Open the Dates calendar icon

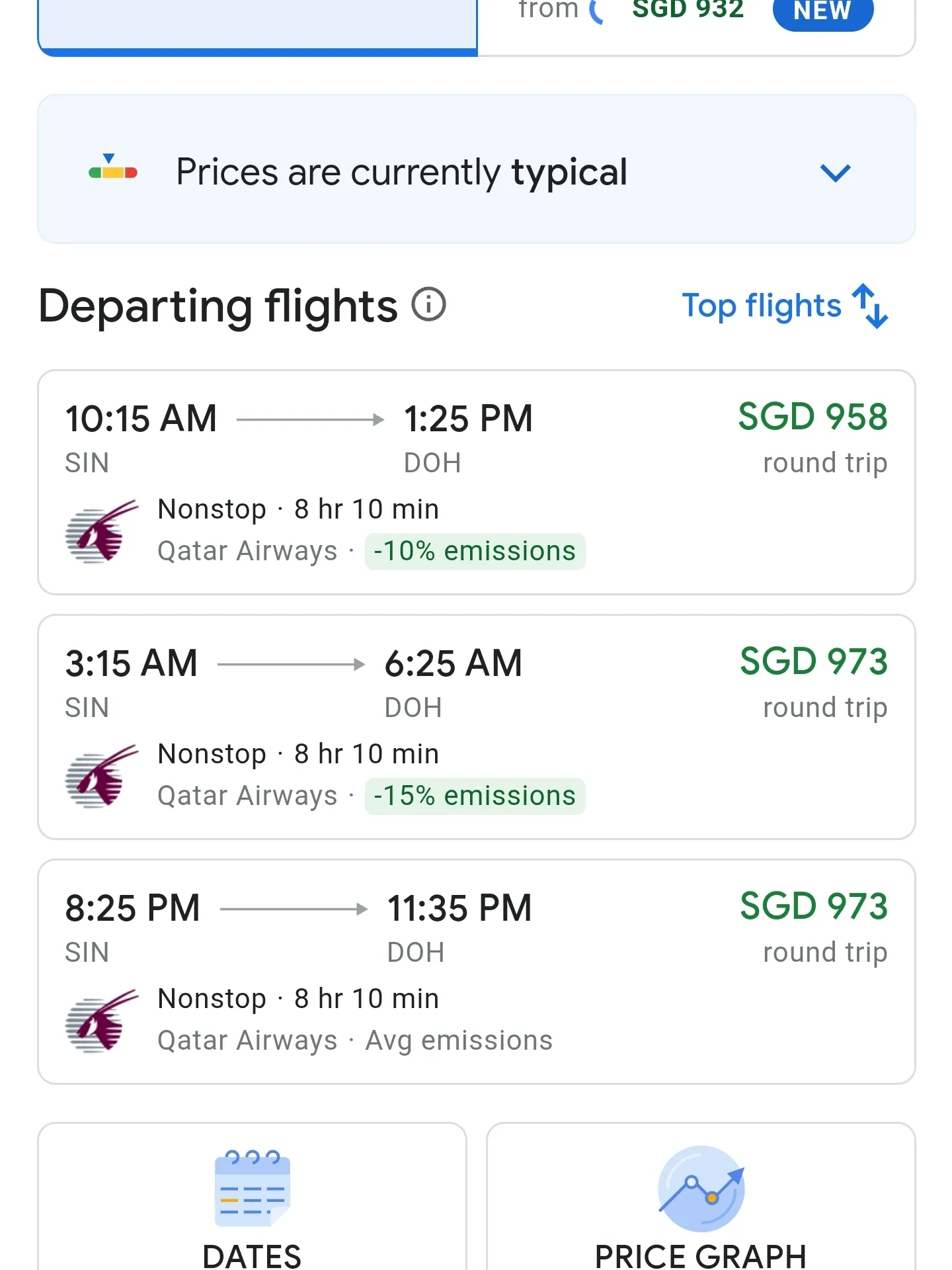point(253,1188)
